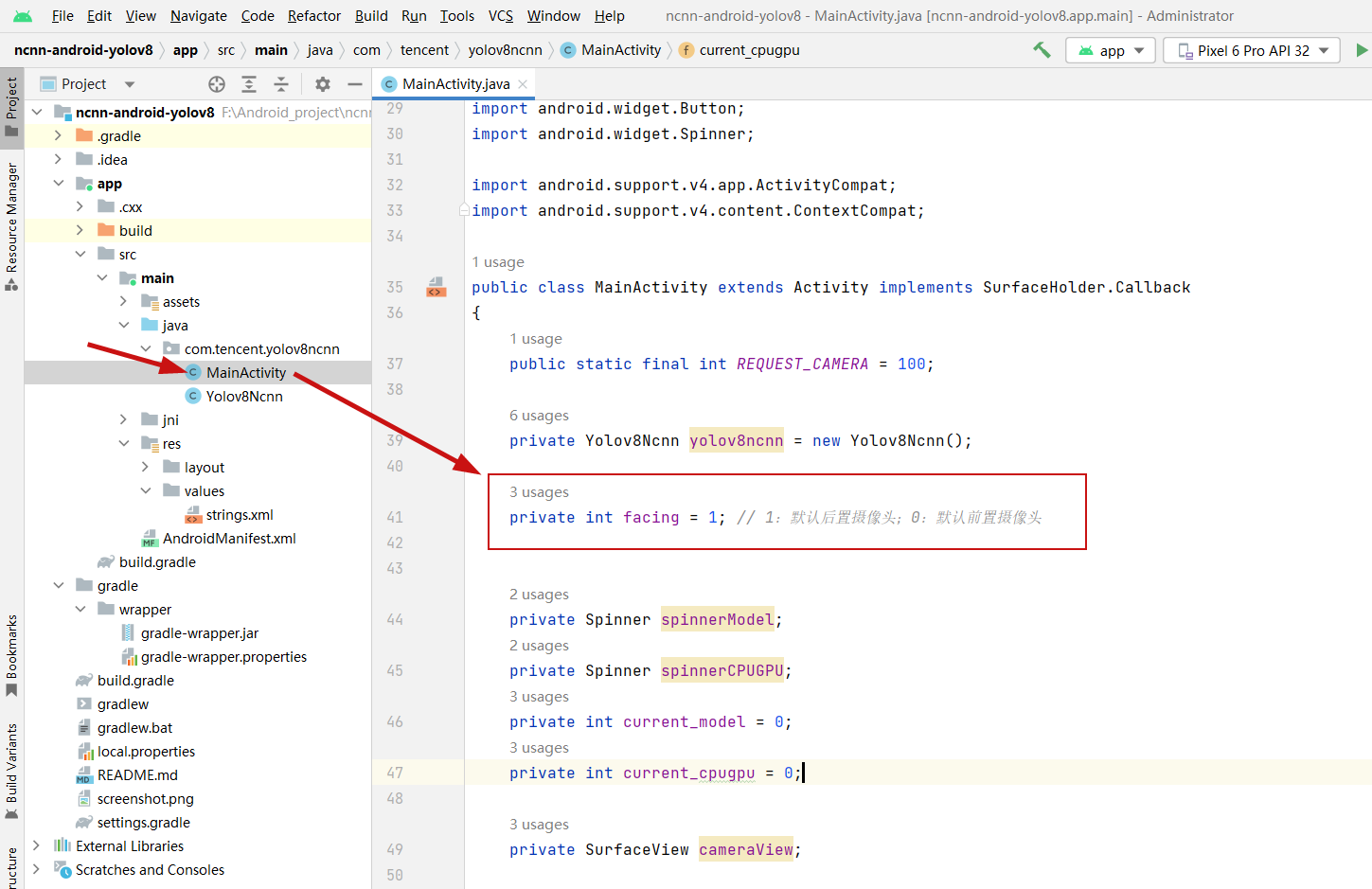The image size is (1372, 889).
Task: Collapse the wrapper folder
Action: [x=80, y=609]
